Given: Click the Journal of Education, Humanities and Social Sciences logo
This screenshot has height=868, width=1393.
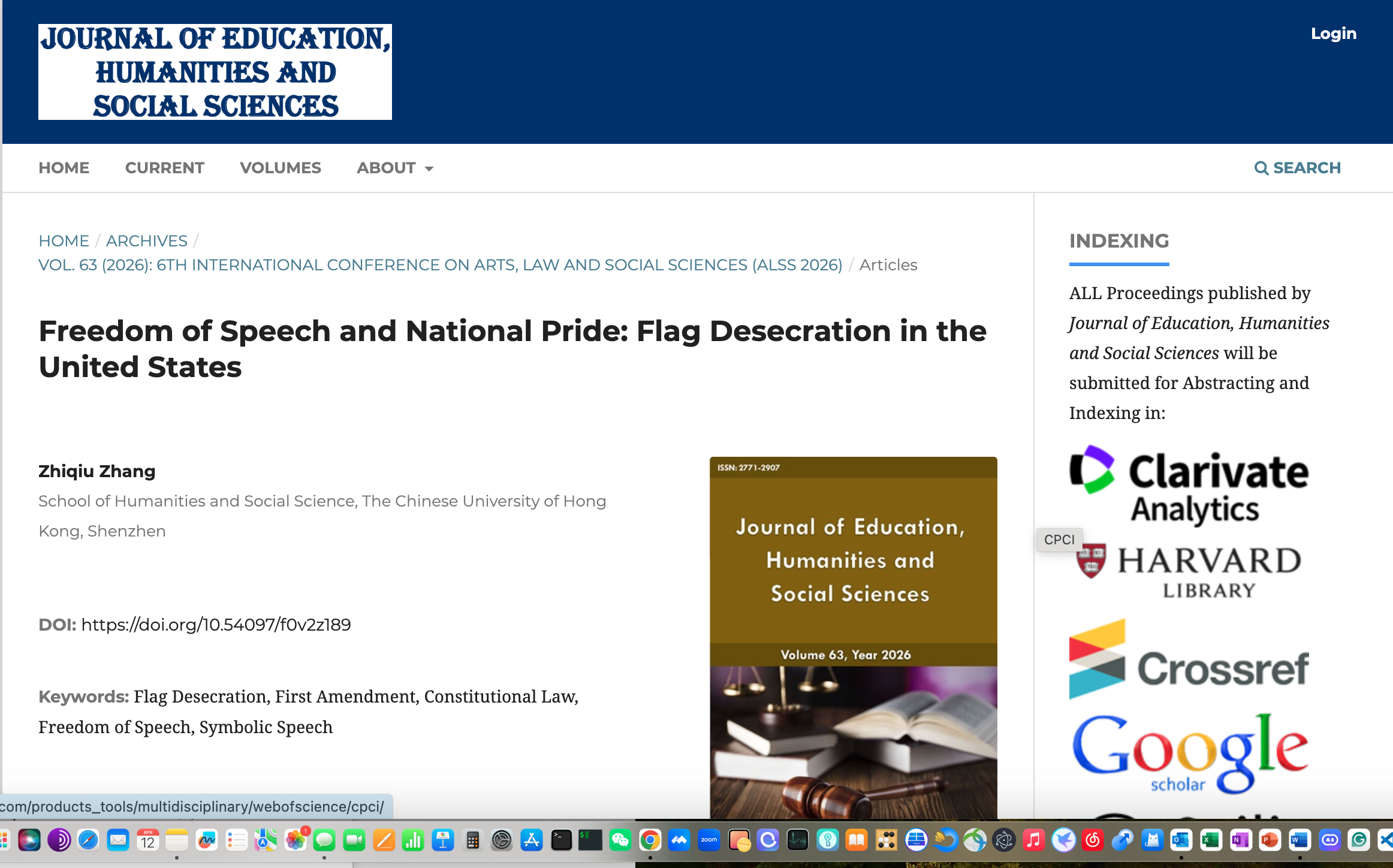Looking at the screenshot, I should click(x=215, y=72).
